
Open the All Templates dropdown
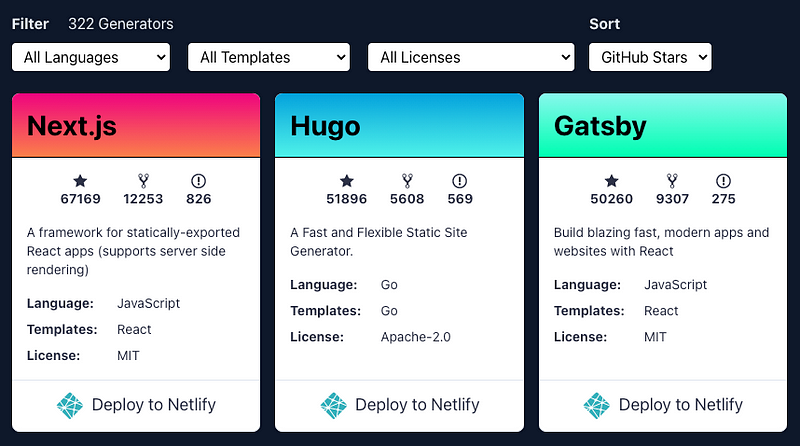pyautogui.click(x=269, y=57)
